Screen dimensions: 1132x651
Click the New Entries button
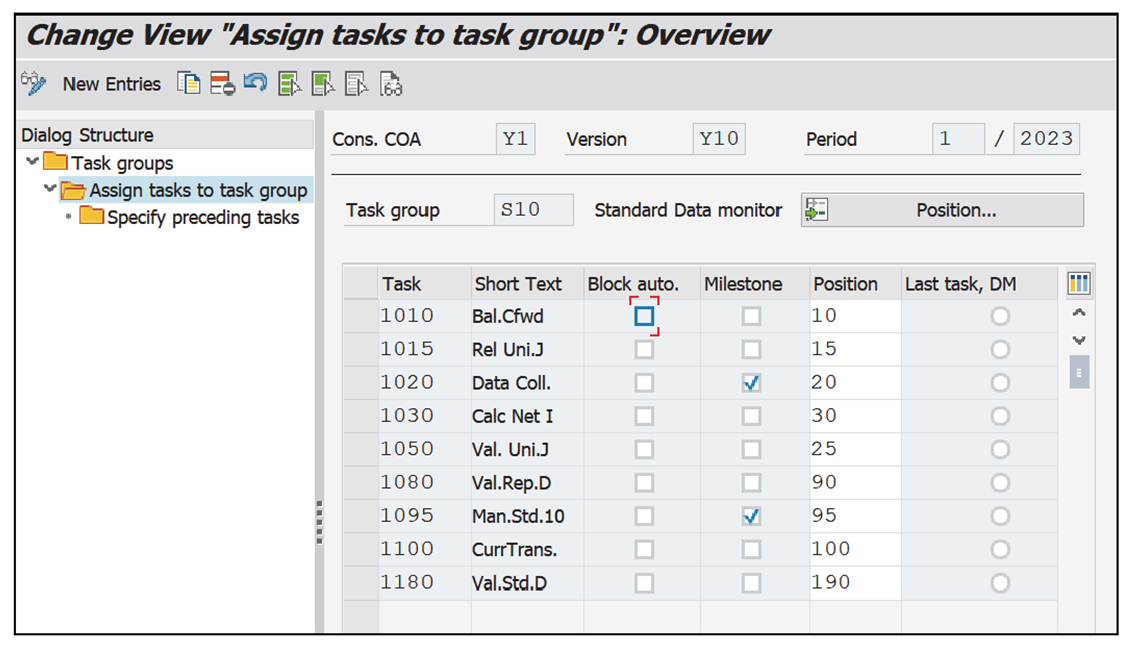click(111, 83)
